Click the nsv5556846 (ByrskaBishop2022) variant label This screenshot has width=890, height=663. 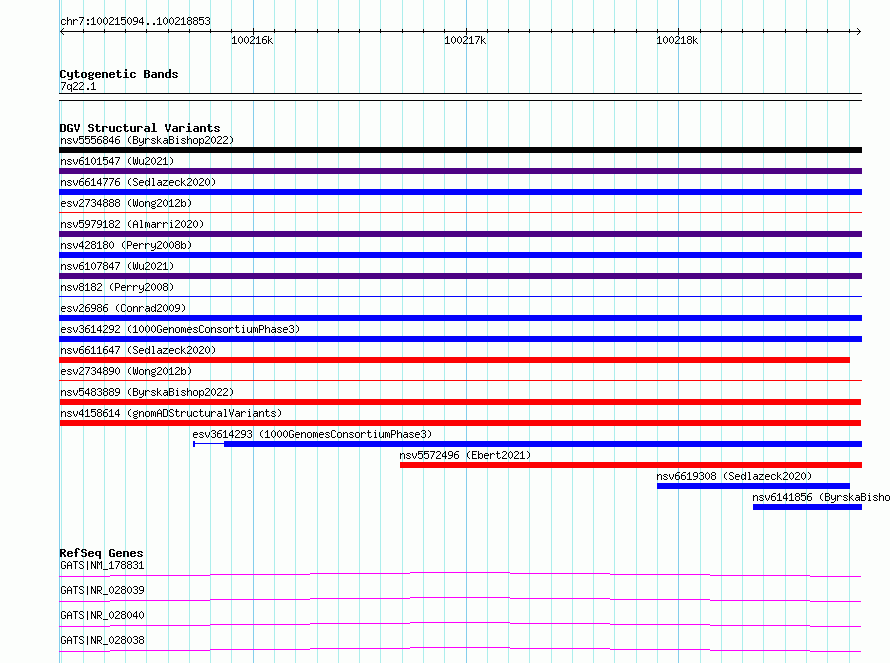pyautogui.click(x=147, y=140)
